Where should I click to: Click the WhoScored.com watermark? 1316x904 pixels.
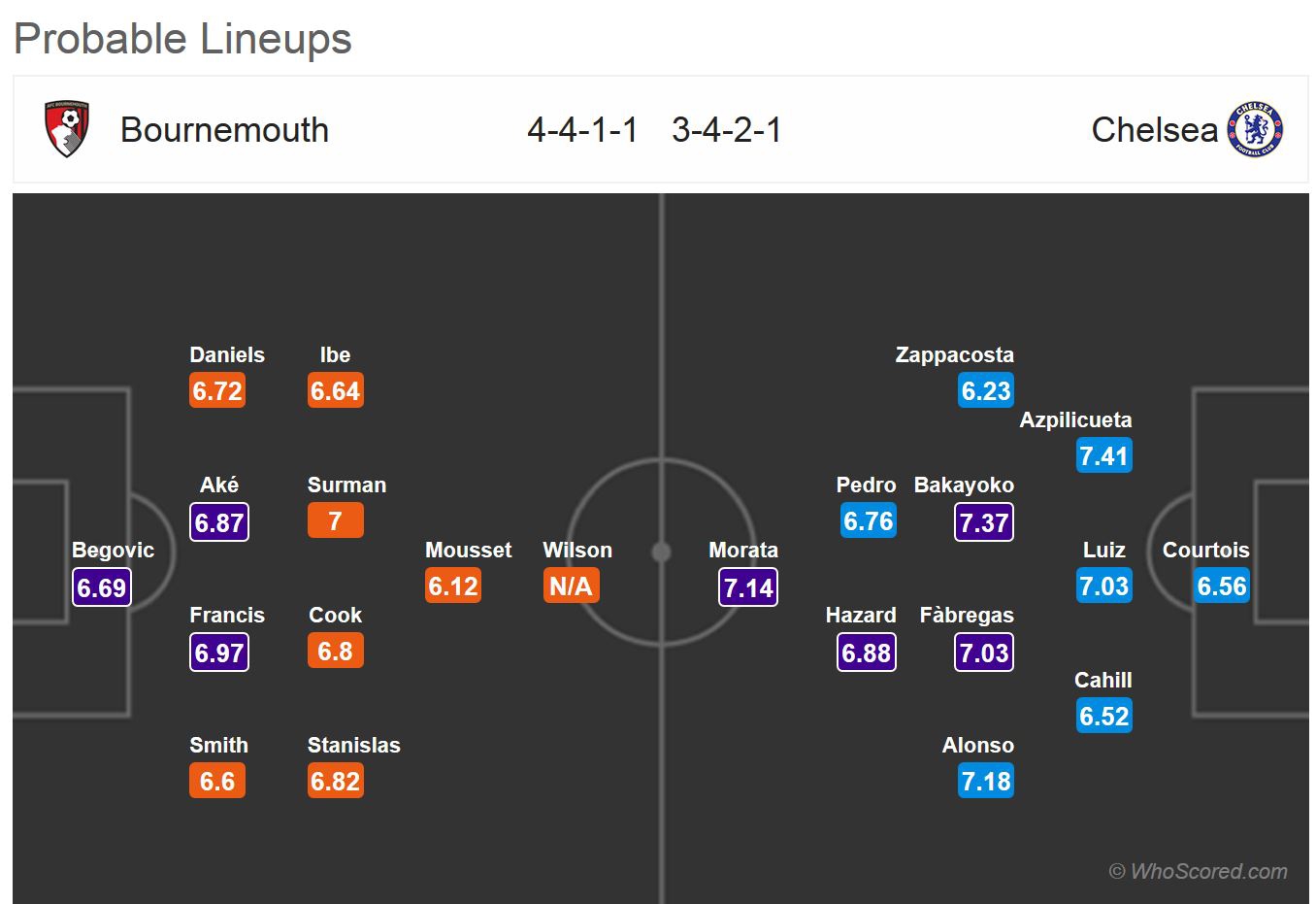coord(1199,872)
